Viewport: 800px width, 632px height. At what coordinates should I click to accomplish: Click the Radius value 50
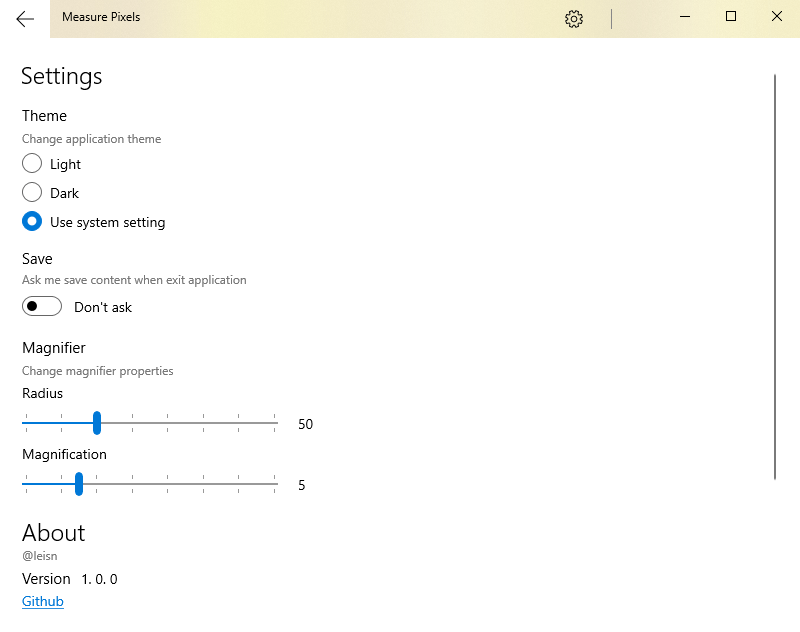coord(305,424)
